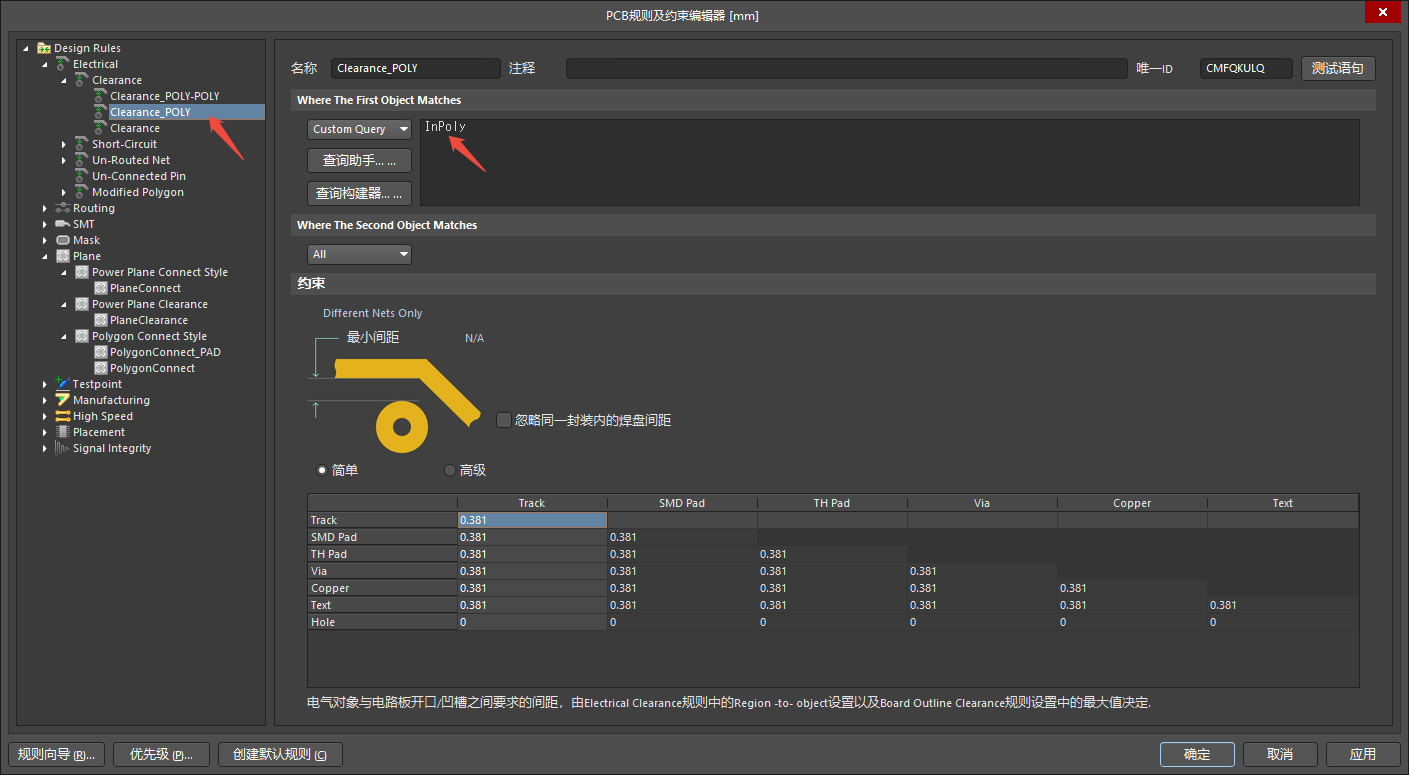Open the 查询构建器 query builder
Screen dimensions: 1409x775
click(359, 193)
